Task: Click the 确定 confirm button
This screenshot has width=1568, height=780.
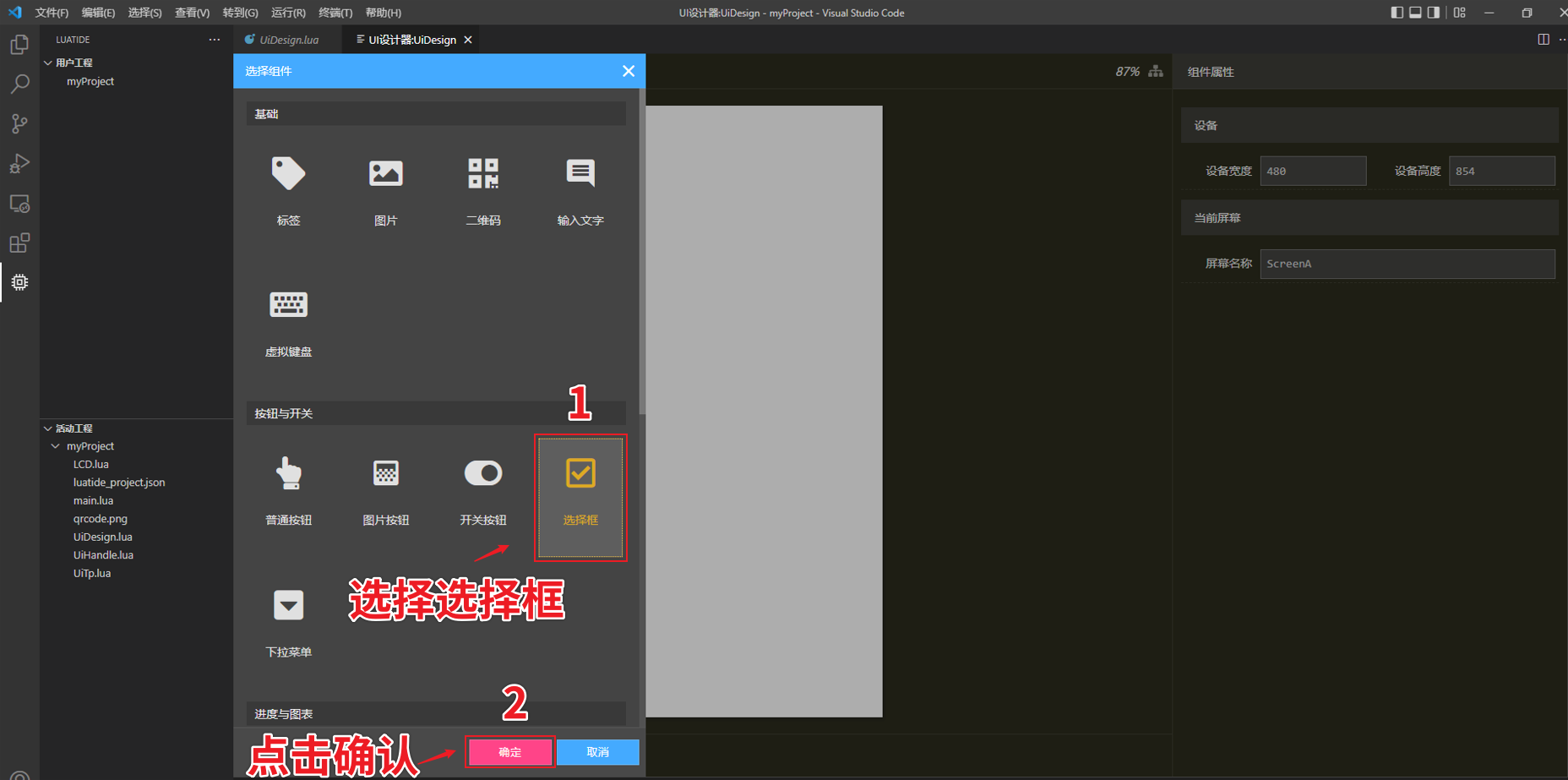Action: click(x=510, y=752)
